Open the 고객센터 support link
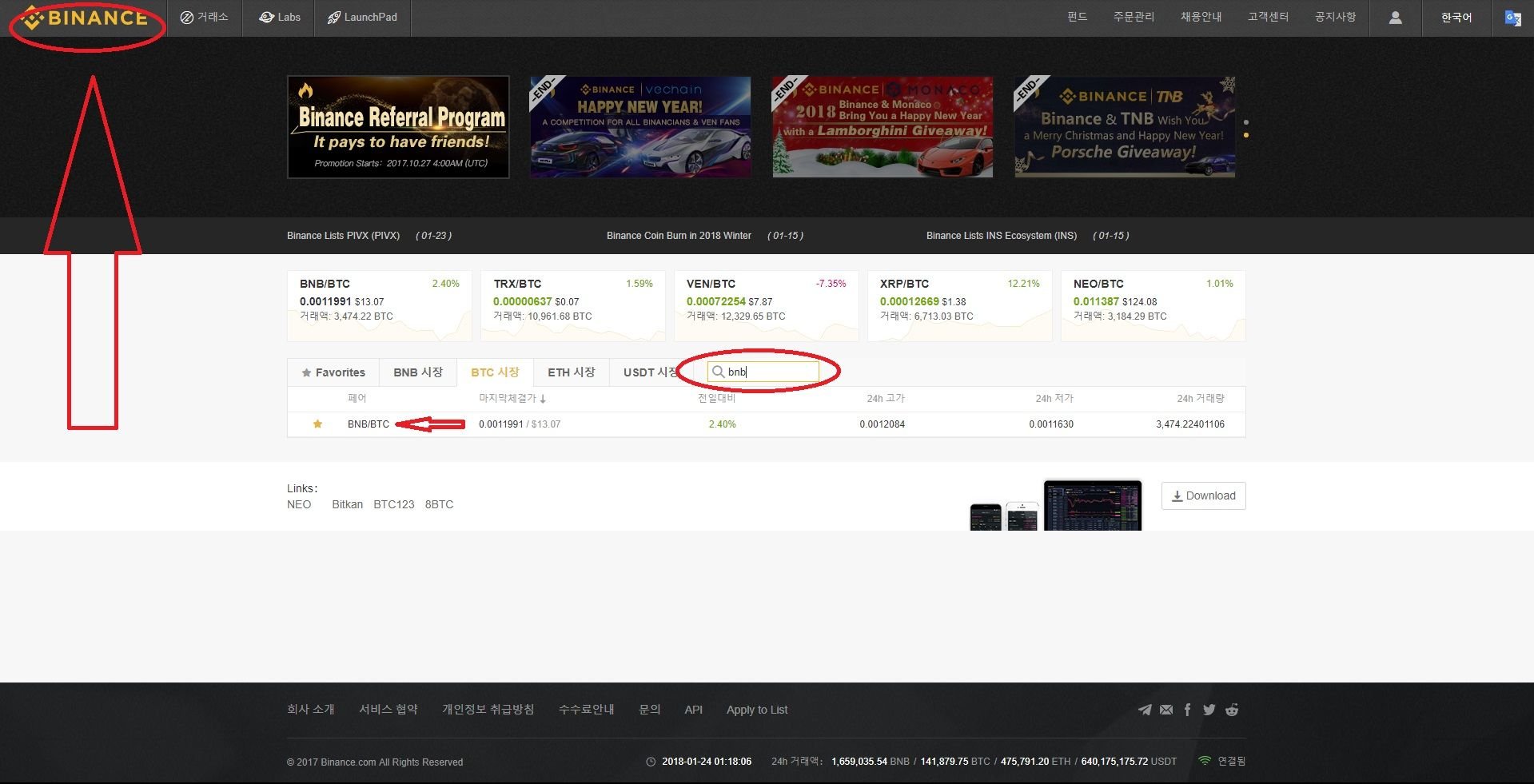 (1268, 17)
